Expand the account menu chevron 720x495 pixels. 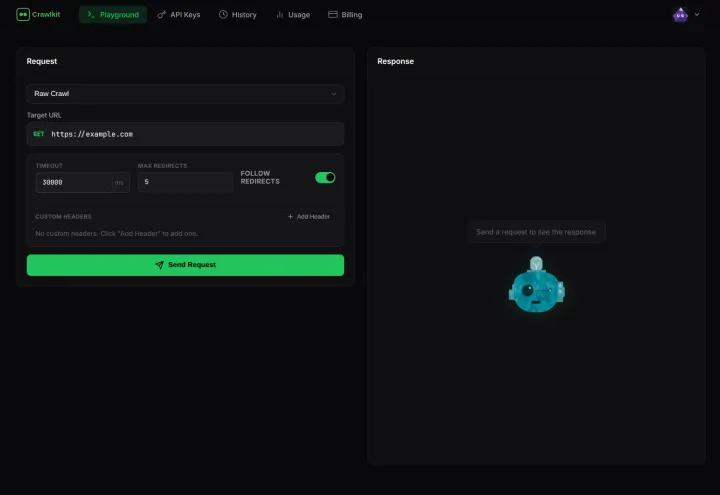tap(697, 15)
